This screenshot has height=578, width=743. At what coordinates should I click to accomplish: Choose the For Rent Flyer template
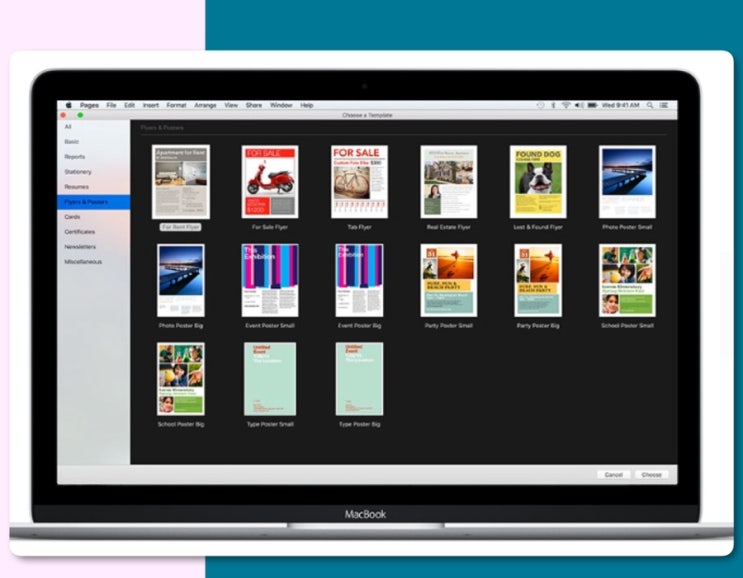181,182
